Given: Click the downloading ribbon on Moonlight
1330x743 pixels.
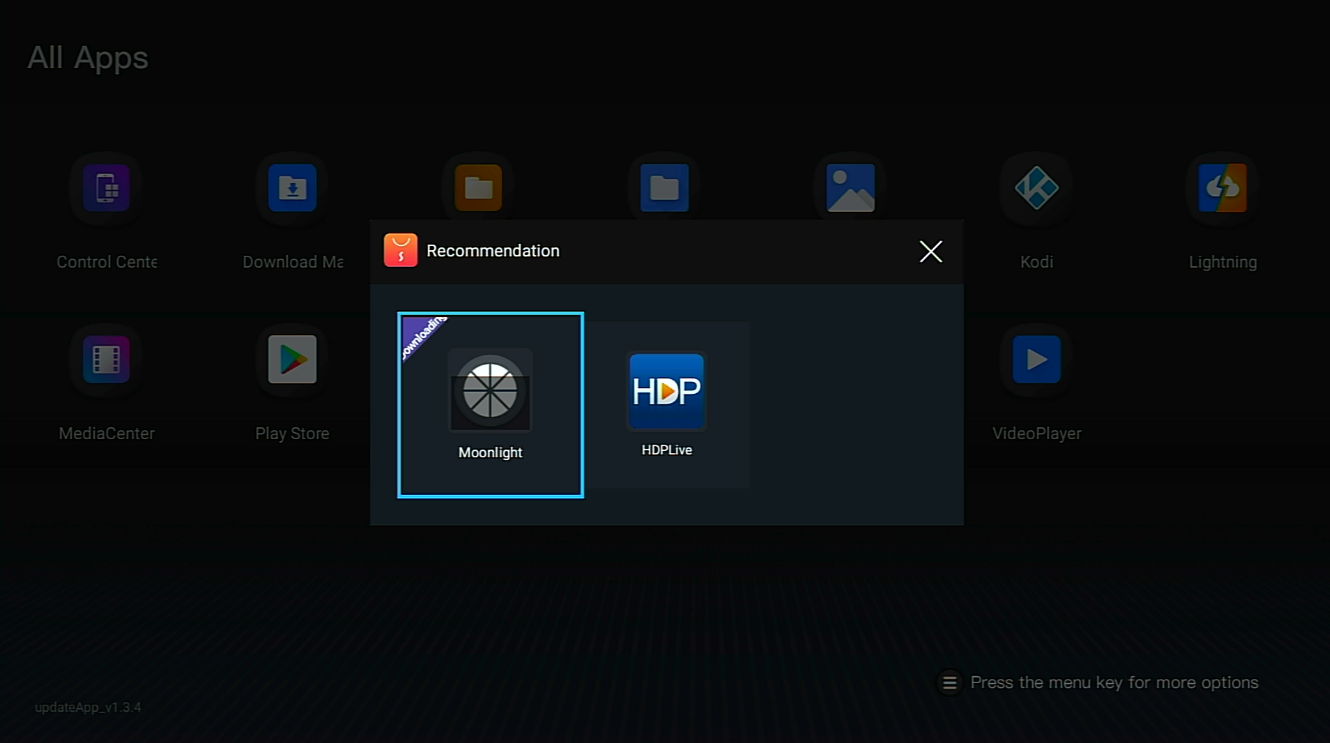Looking at the screenshot, I should (x=422, y=336).
